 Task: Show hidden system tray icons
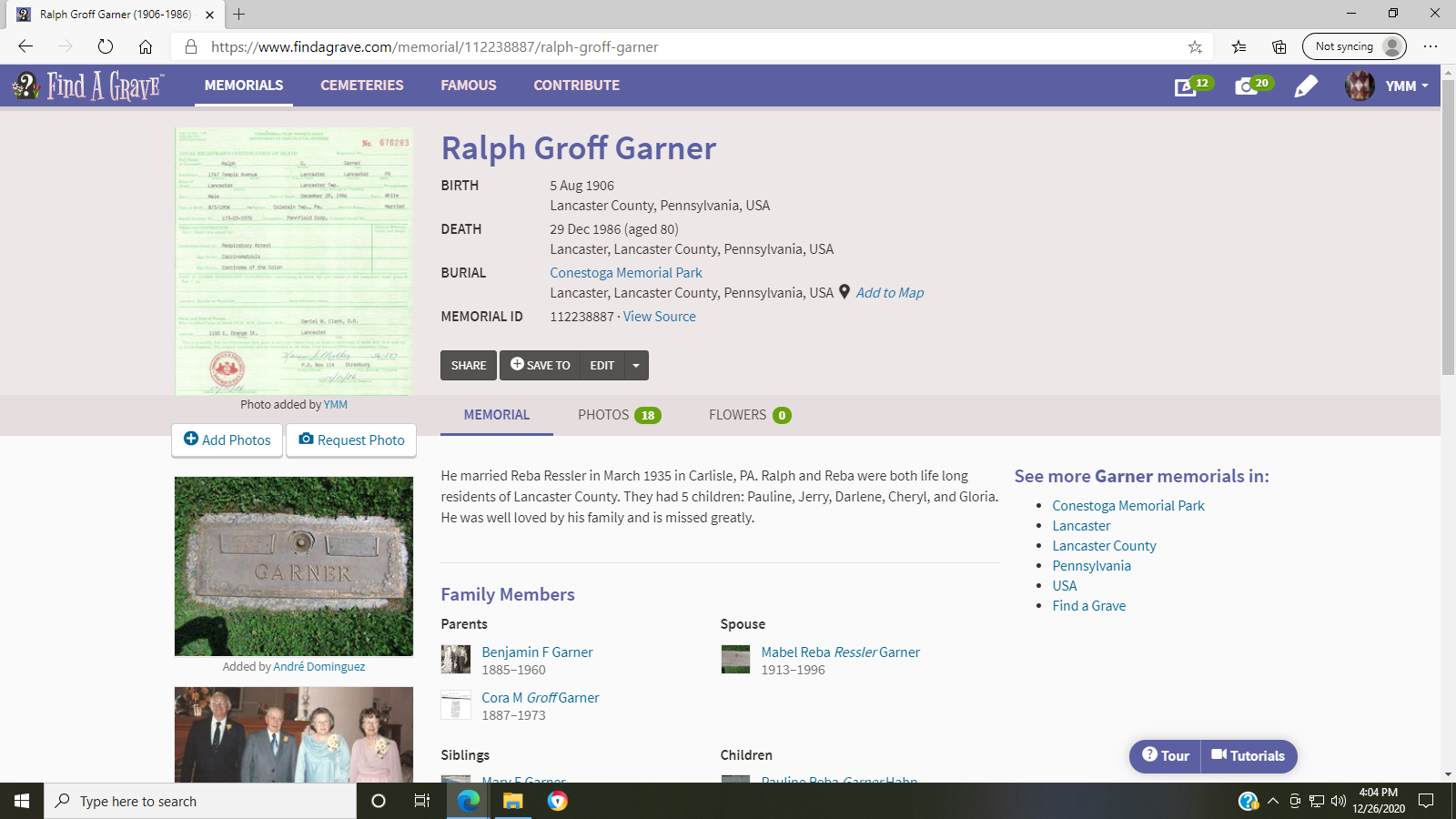pyautogui.click(x=1272, y=801)
